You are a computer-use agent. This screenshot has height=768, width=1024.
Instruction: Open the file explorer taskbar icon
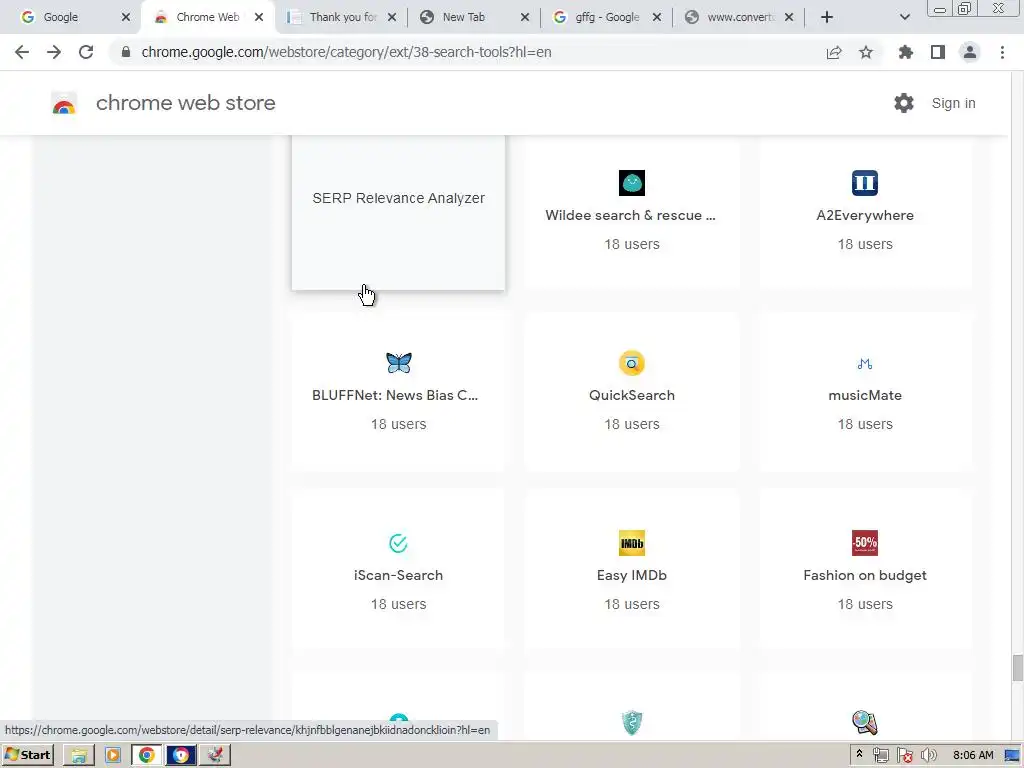[79, 755]
